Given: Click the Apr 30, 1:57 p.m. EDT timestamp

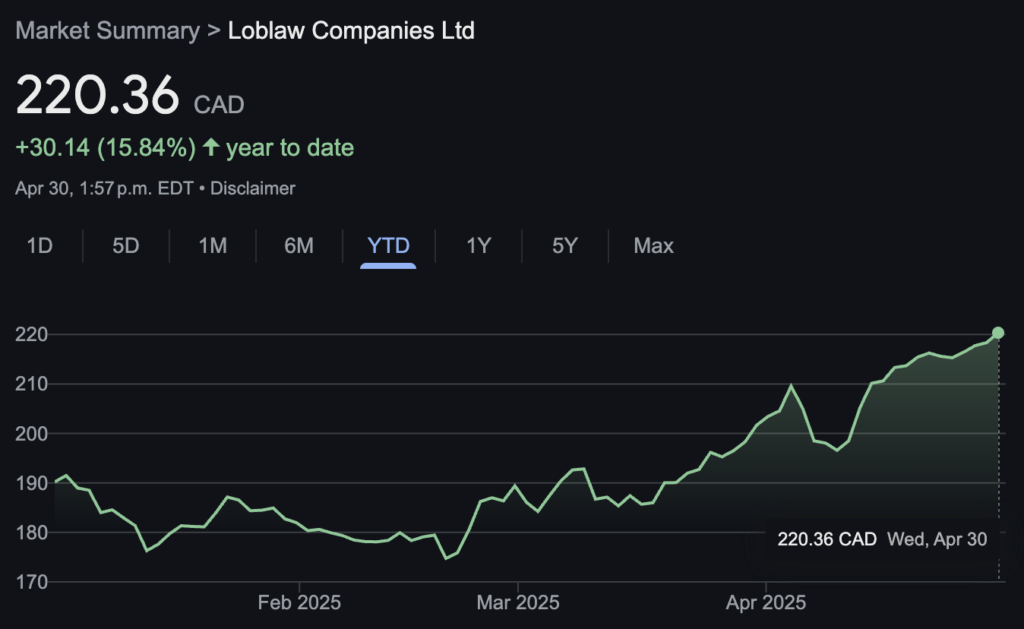Looking at the screenshot, I should tap(104, 188).
